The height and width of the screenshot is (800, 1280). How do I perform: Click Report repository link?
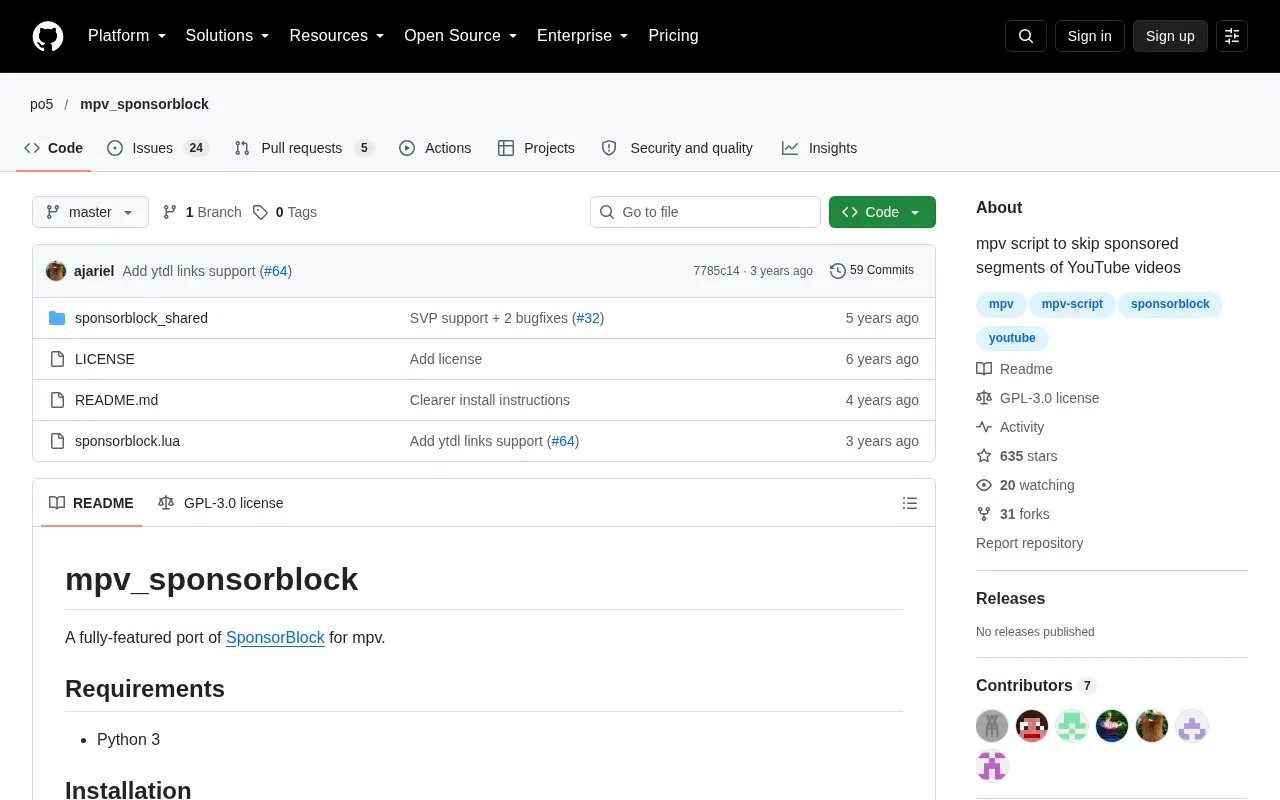click(1029, 543)
